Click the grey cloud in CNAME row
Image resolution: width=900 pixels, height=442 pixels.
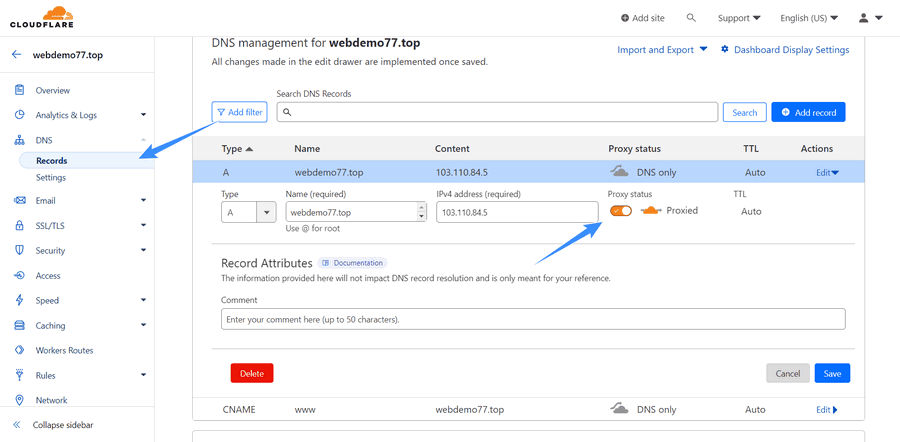pyautogui.click(x=619, y=409)
